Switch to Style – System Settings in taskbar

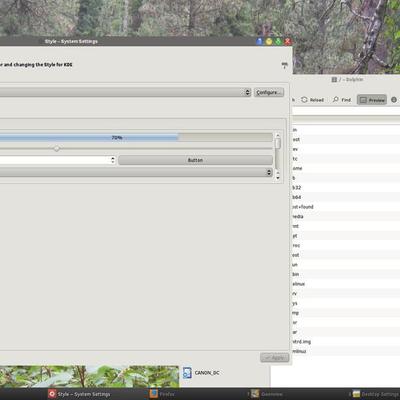(79, 394)
